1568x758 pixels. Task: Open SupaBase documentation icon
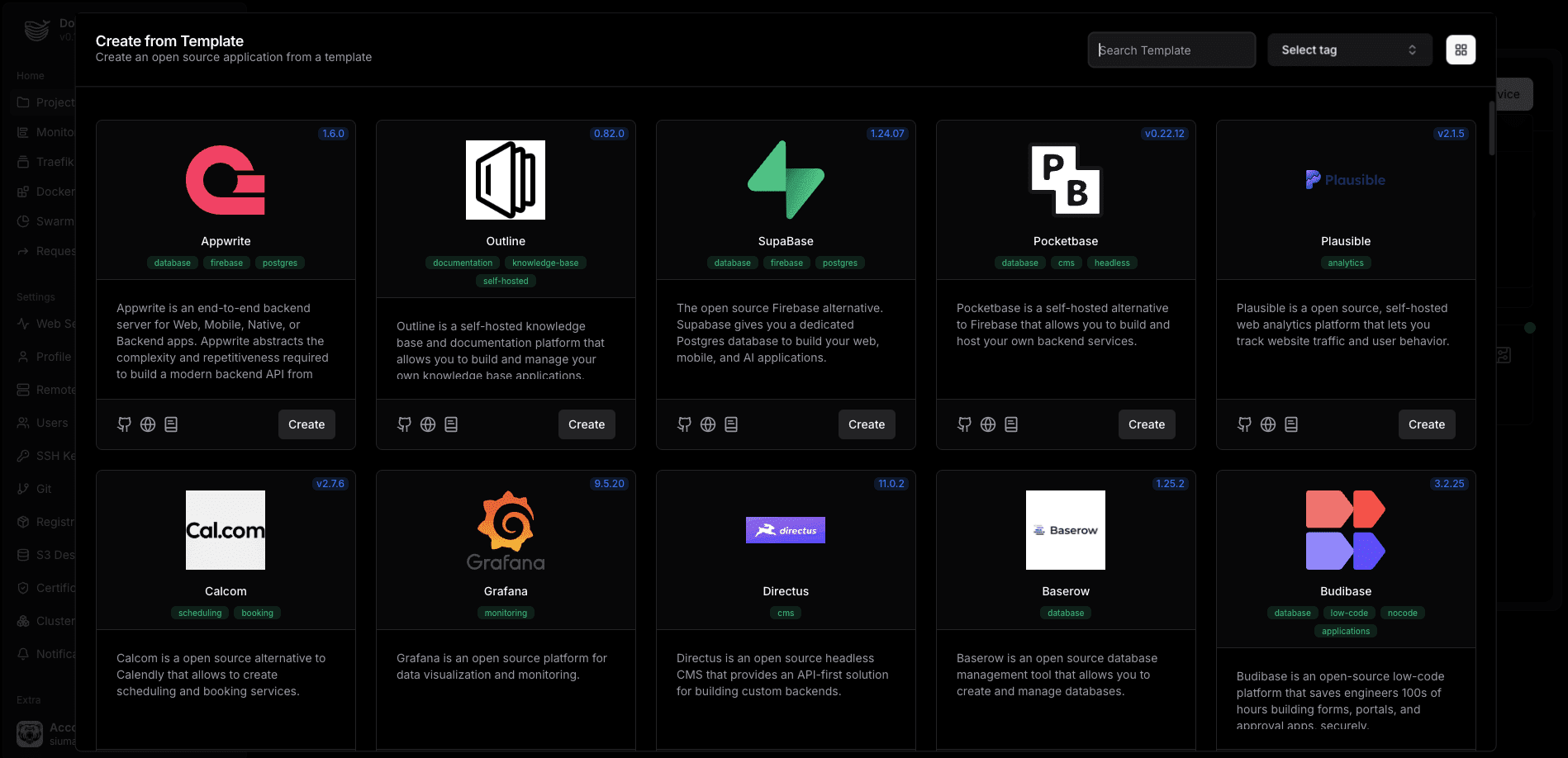[x=731, y=424]
